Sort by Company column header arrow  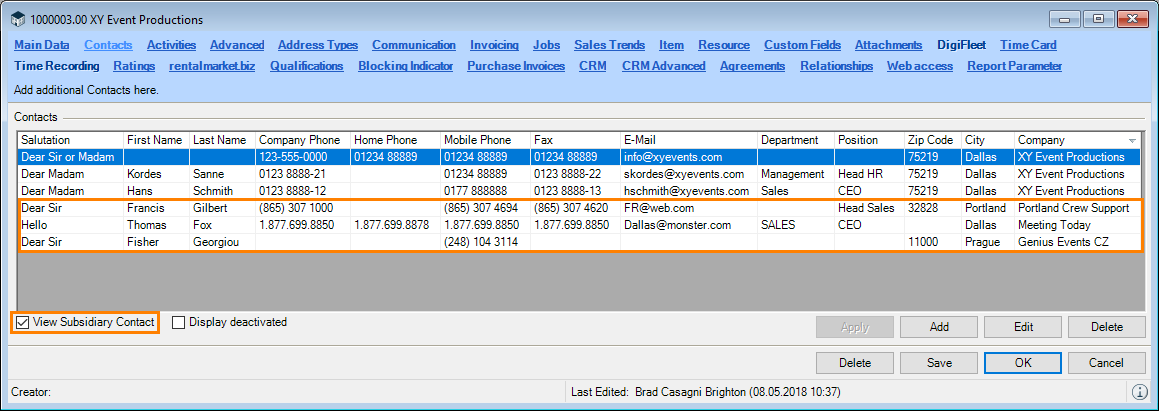point(1132,140)
